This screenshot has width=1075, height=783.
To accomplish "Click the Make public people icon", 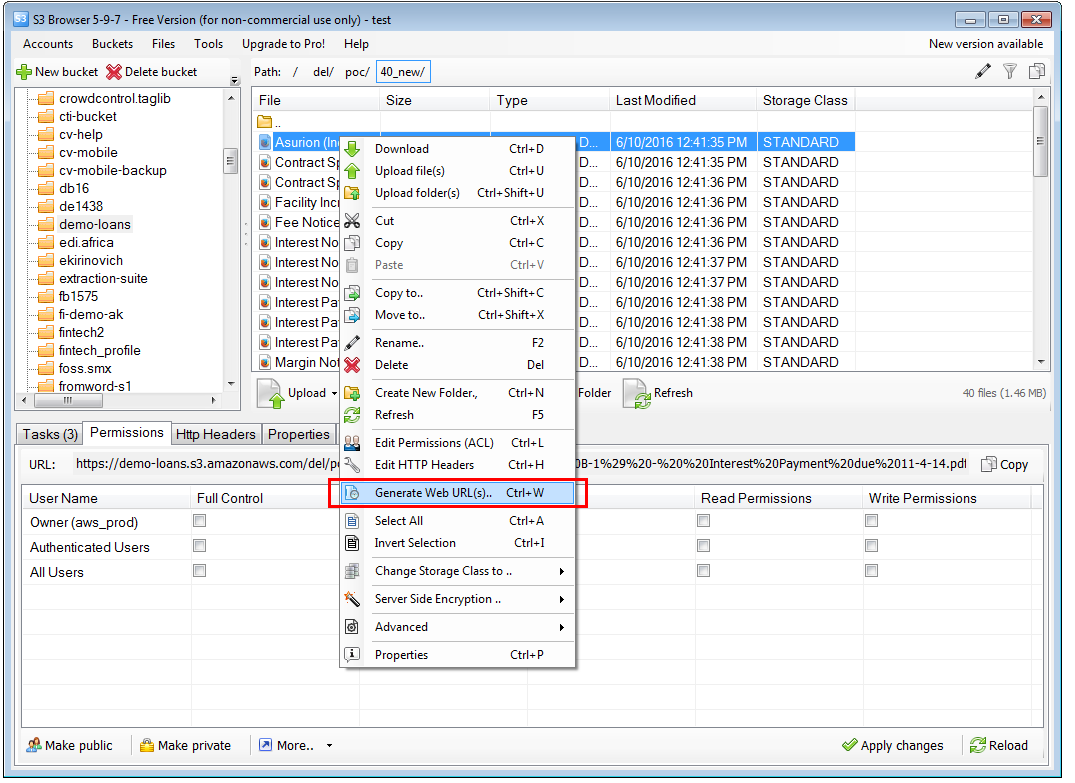I will click(x=34, y=745).
